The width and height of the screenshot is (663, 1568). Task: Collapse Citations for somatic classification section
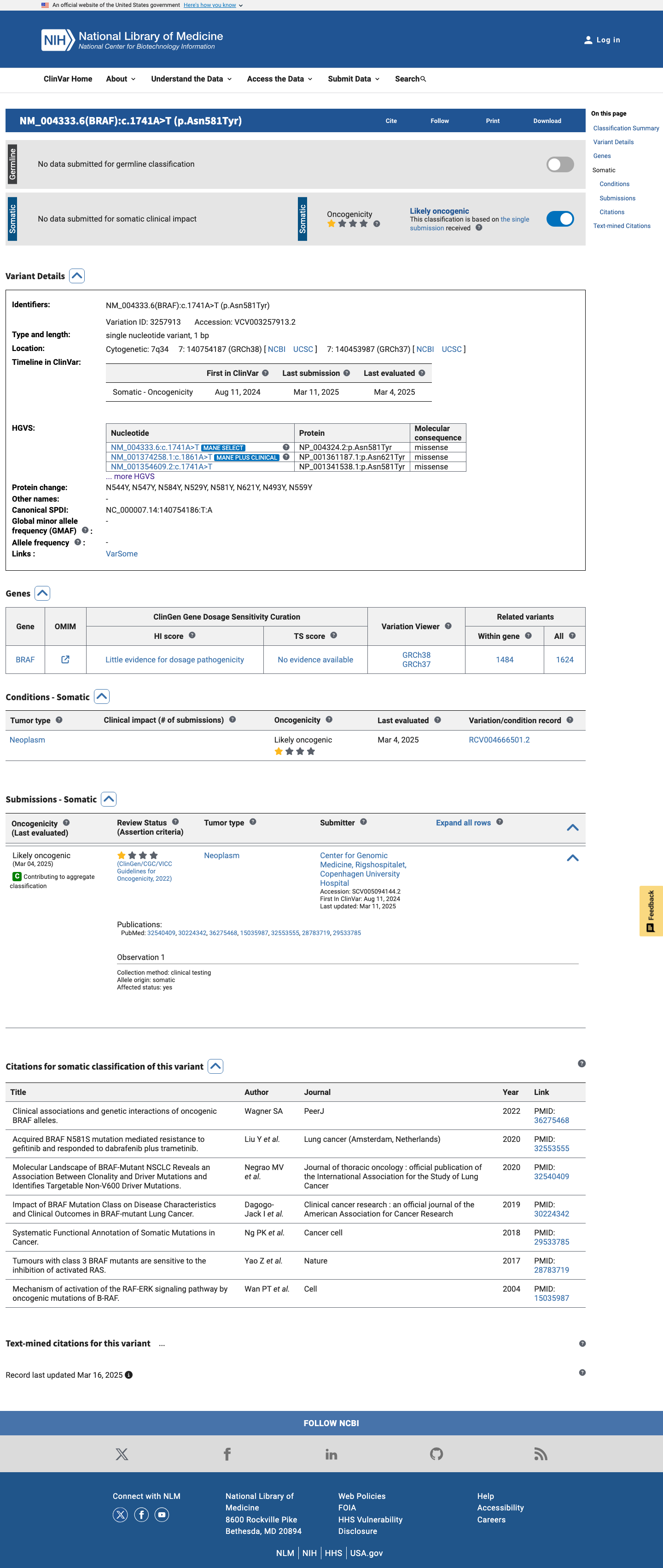(215, 1066)
